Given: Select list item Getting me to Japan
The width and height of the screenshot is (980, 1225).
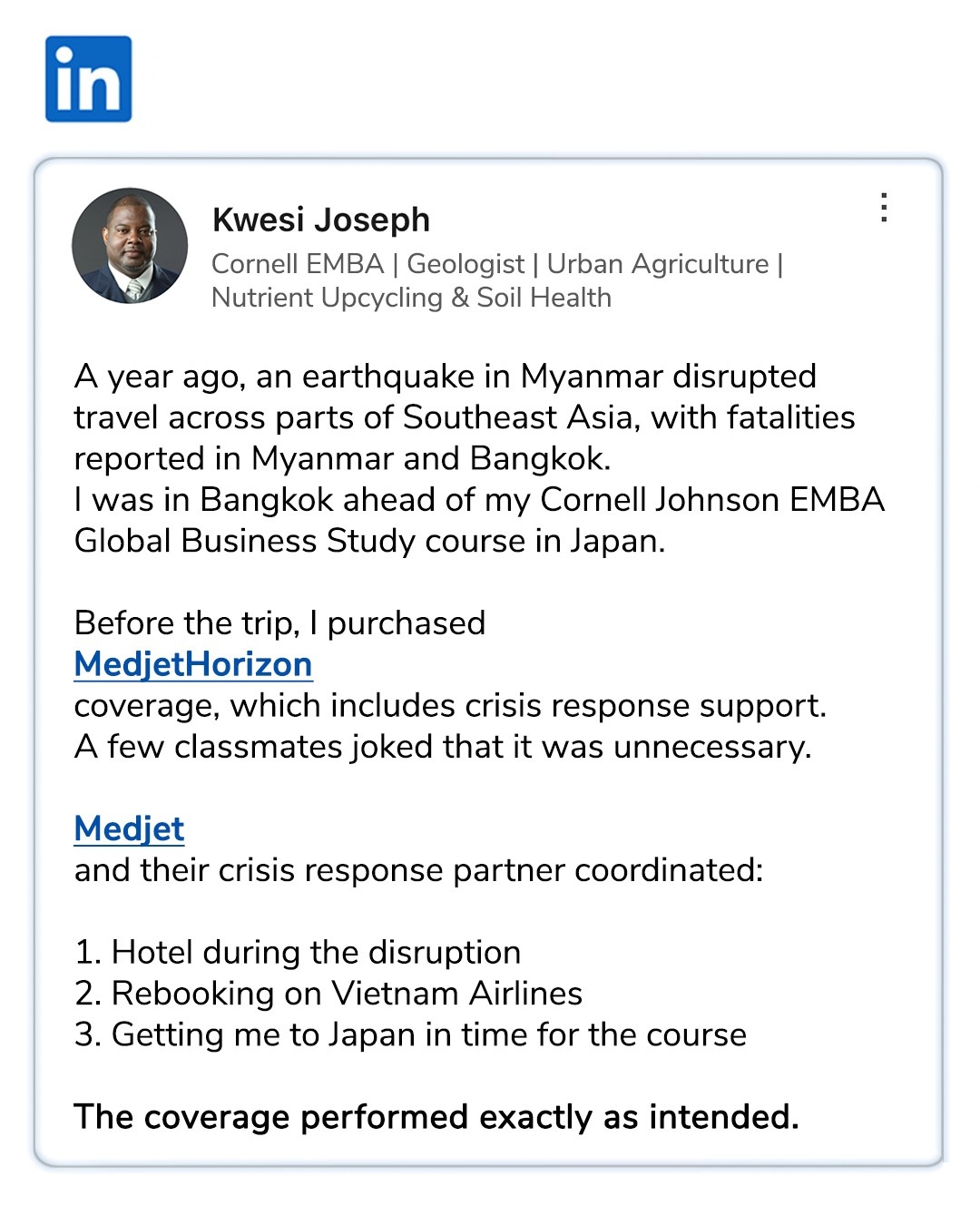Looking at the screenshot, I should click(411, 1034).
